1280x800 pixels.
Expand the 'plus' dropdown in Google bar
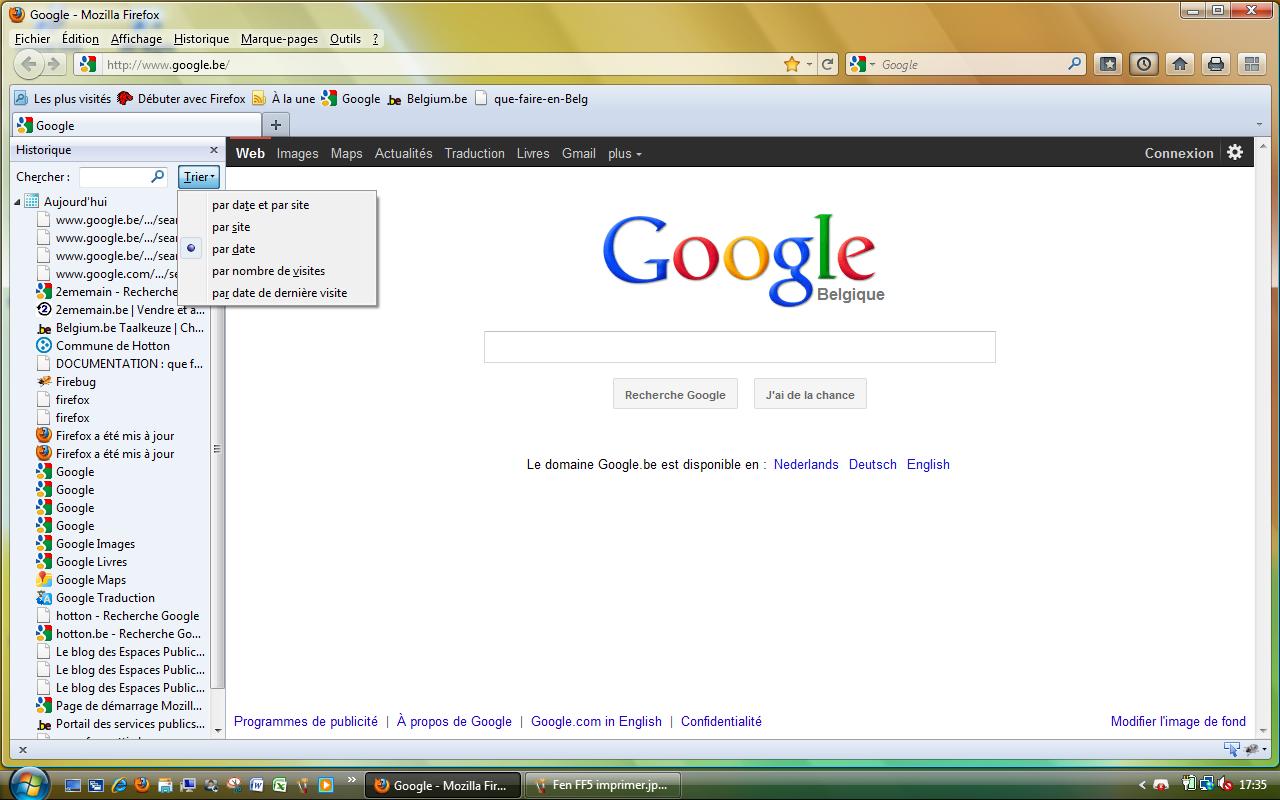tap(624, 153)
